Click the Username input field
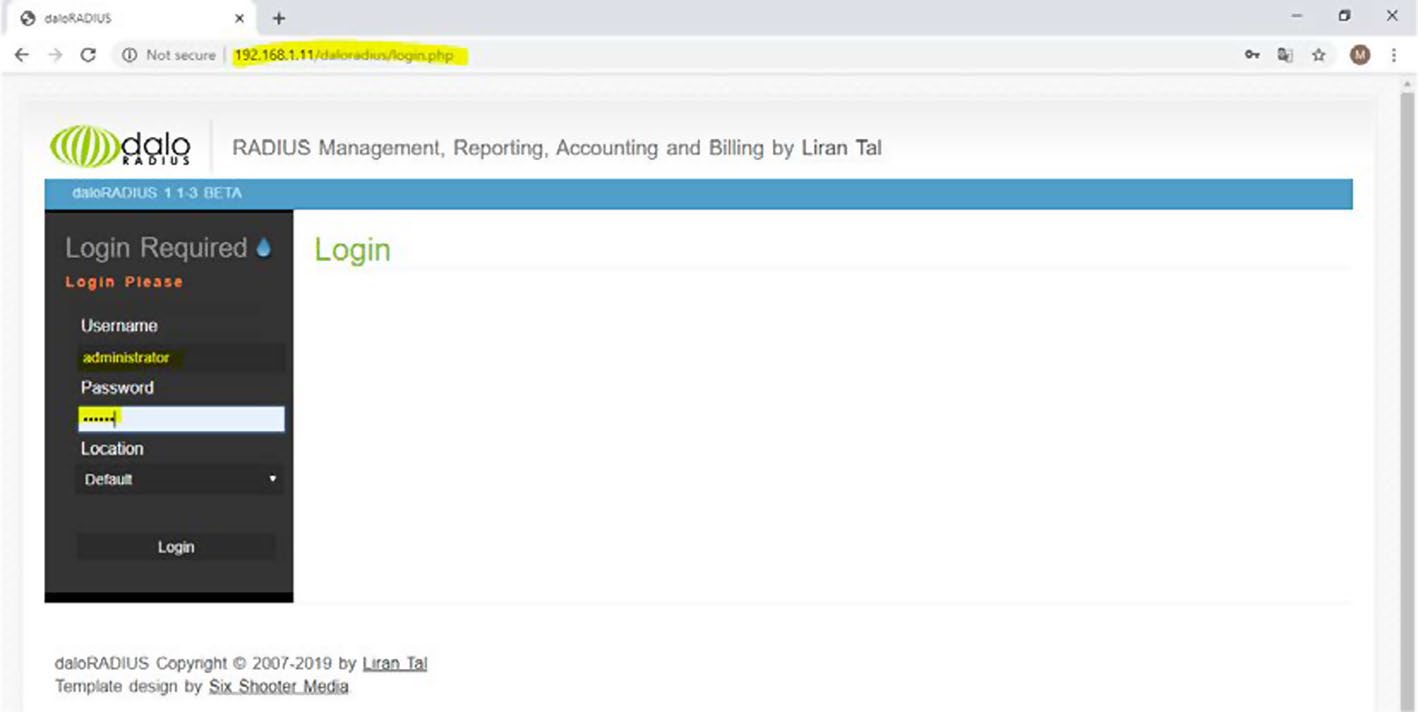The height and width of the screenshot is (712, 1418). click(x=181, y=357)
